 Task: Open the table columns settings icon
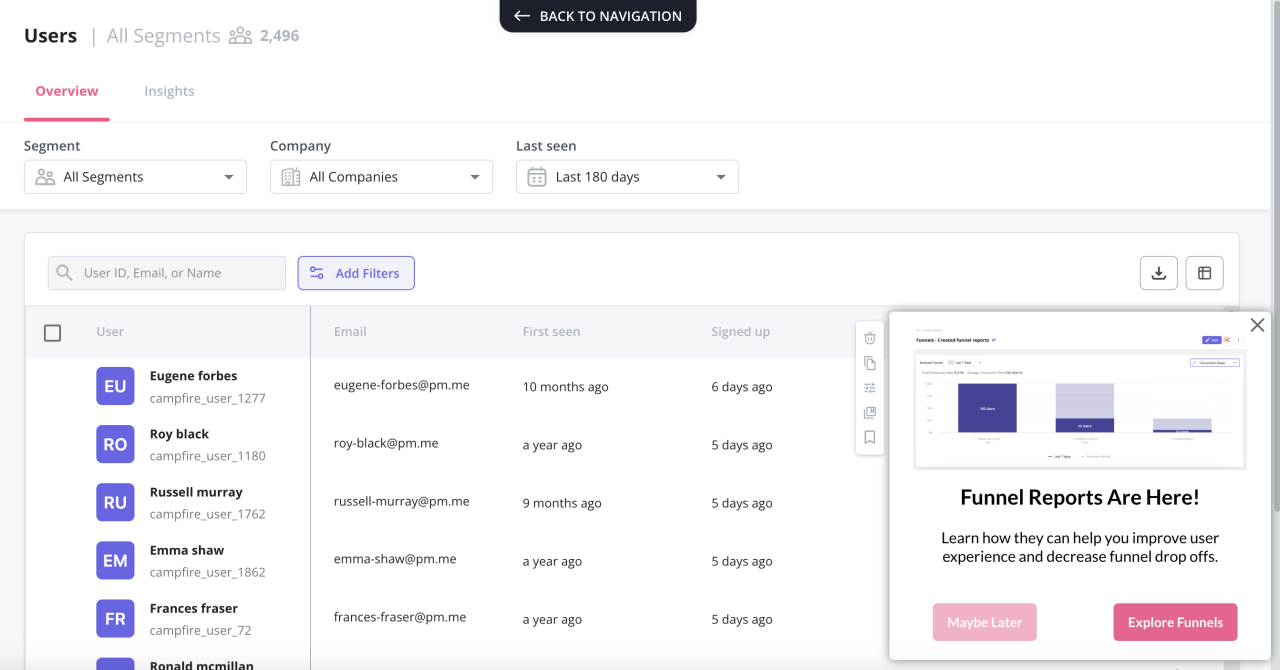tap(1204, 272)
